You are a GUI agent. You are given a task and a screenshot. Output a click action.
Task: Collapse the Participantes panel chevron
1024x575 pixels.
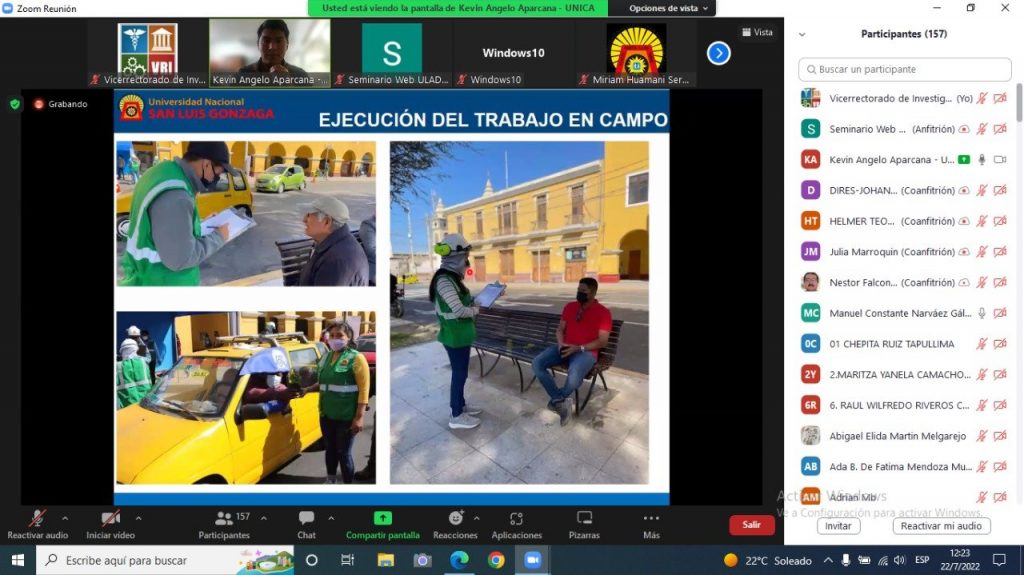(802, 34)
